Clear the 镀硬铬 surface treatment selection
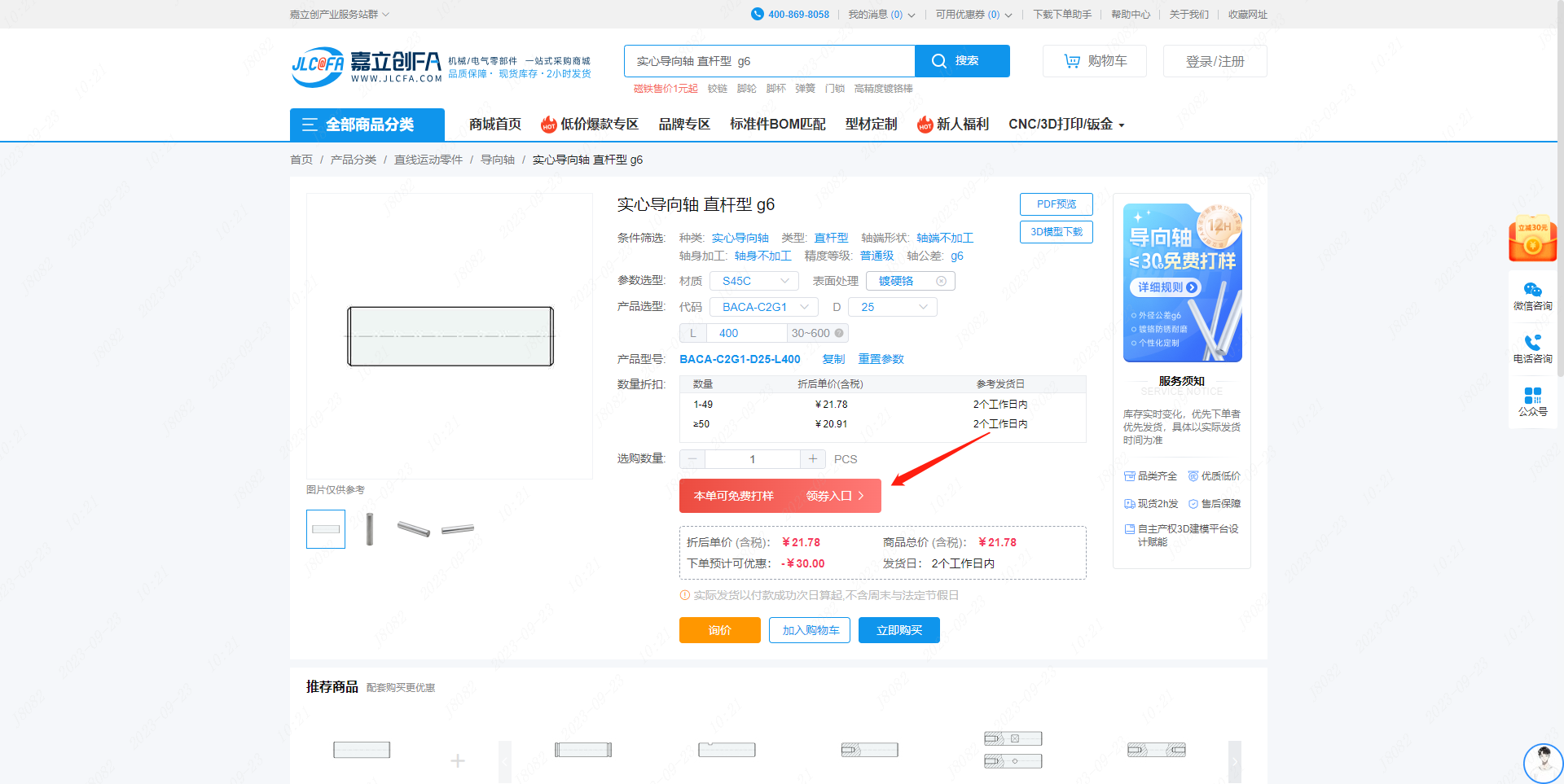 pos(941,281)
